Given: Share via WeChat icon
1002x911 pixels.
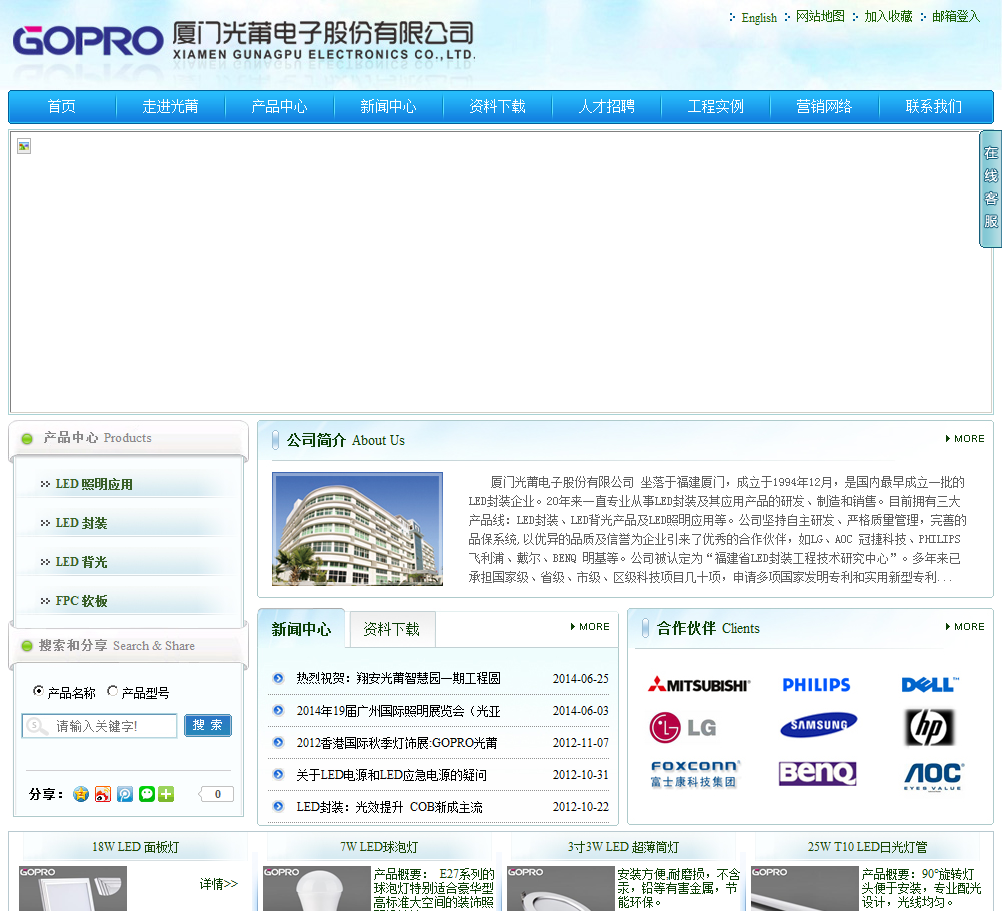Looking at the screenshot, I should [147, 794].
